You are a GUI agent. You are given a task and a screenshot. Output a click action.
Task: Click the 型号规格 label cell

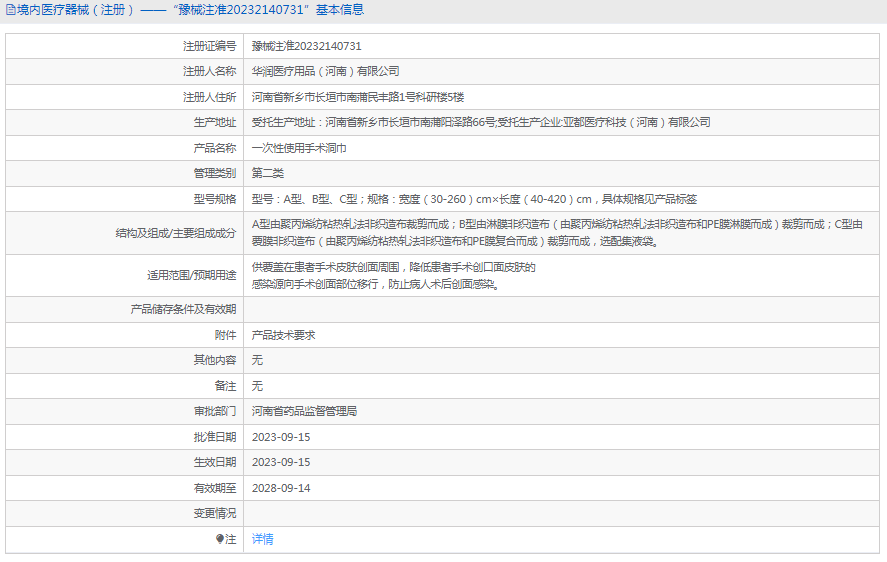[124, 199]
